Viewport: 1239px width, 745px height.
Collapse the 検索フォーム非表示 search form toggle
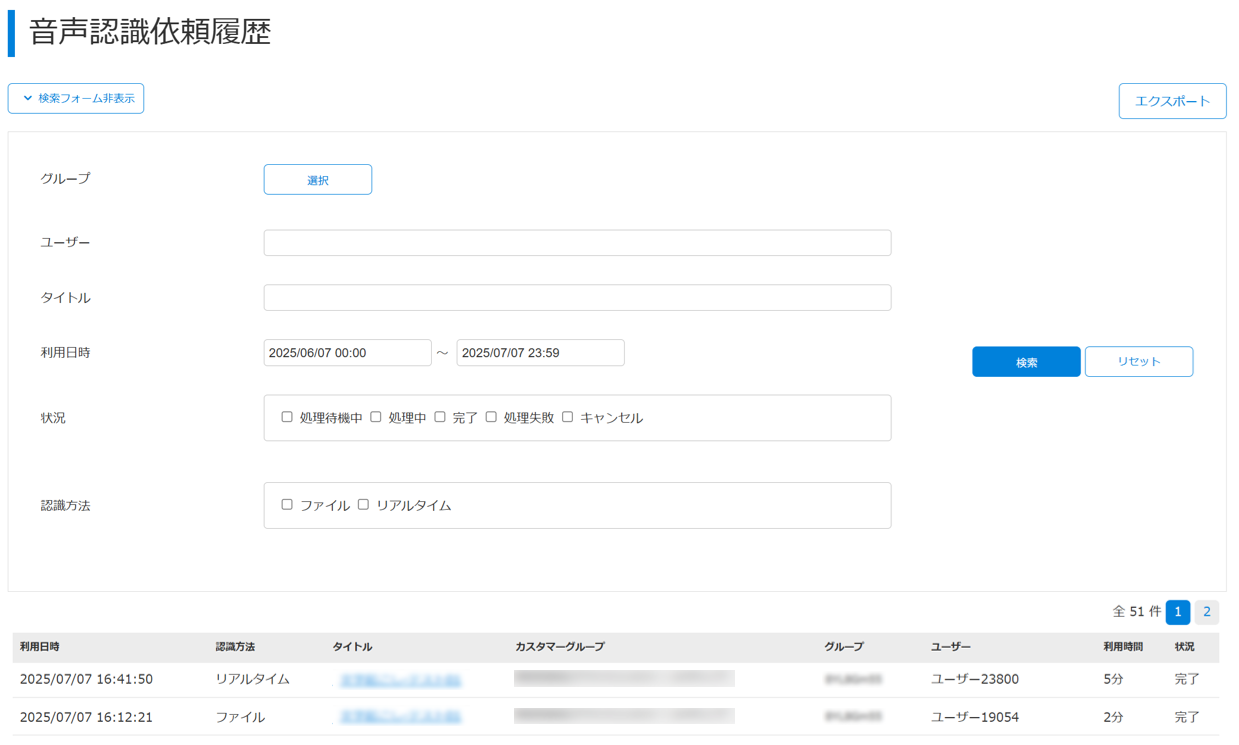76,98
